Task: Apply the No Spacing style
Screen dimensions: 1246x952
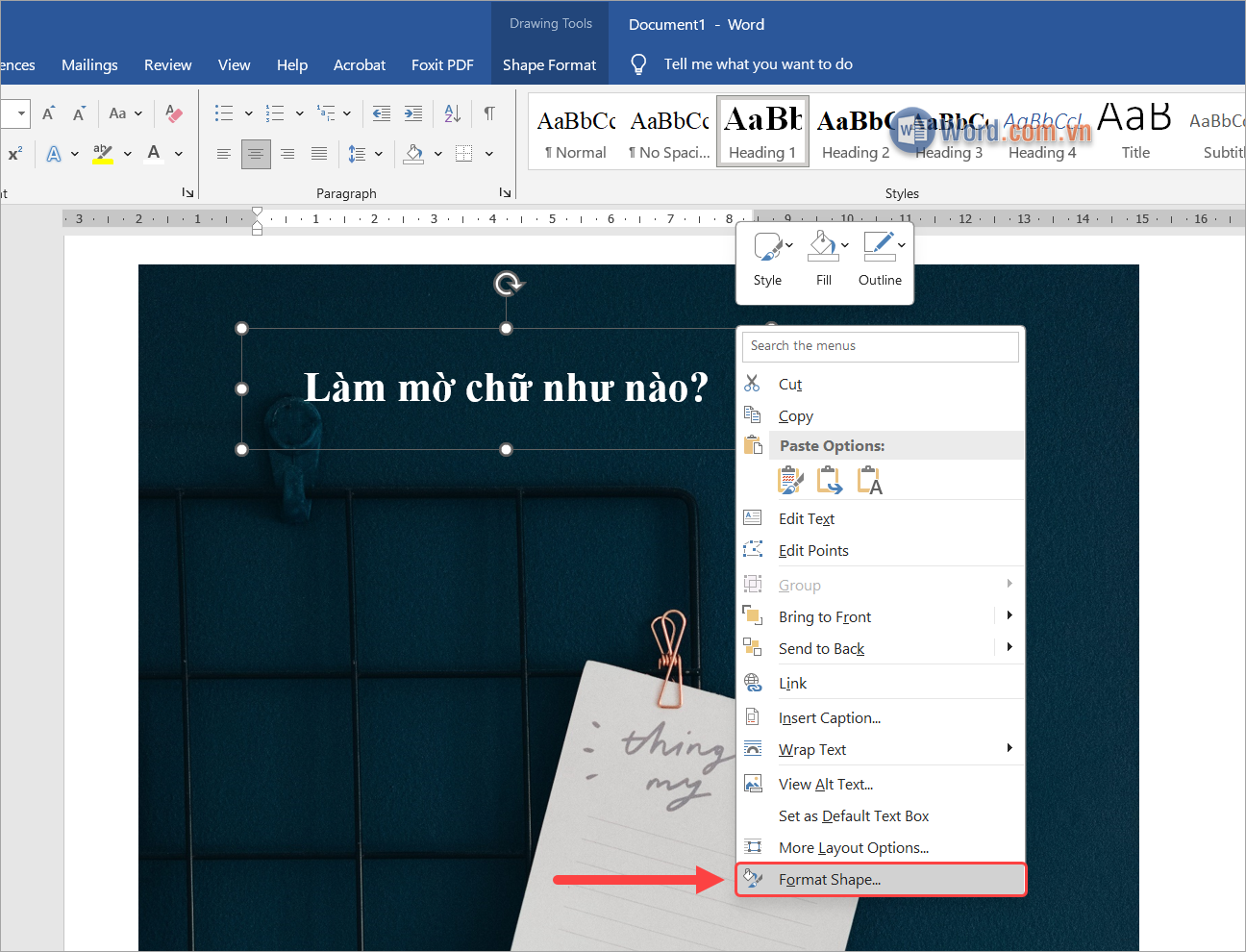Action: coord(669,133)
